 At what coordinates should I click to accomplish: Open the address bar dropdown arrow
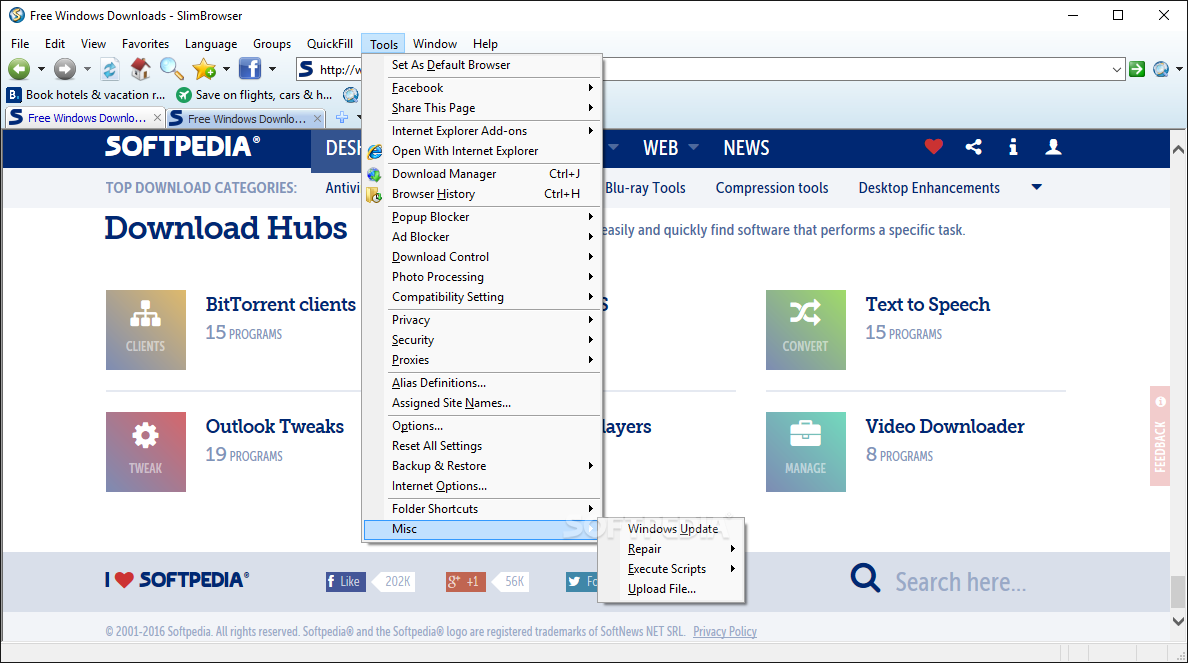[1117, 70]
